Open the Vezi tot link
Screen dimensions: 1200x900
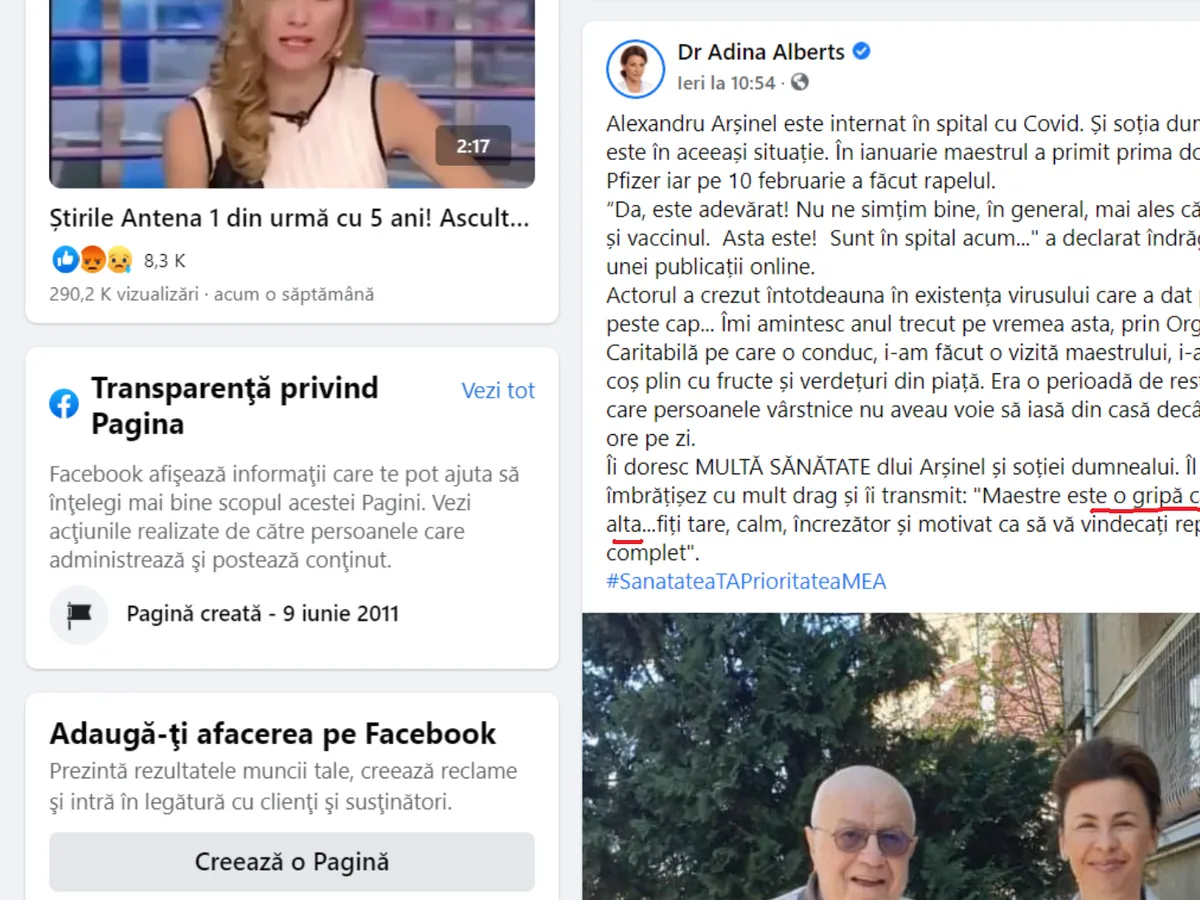pos(498,390)
